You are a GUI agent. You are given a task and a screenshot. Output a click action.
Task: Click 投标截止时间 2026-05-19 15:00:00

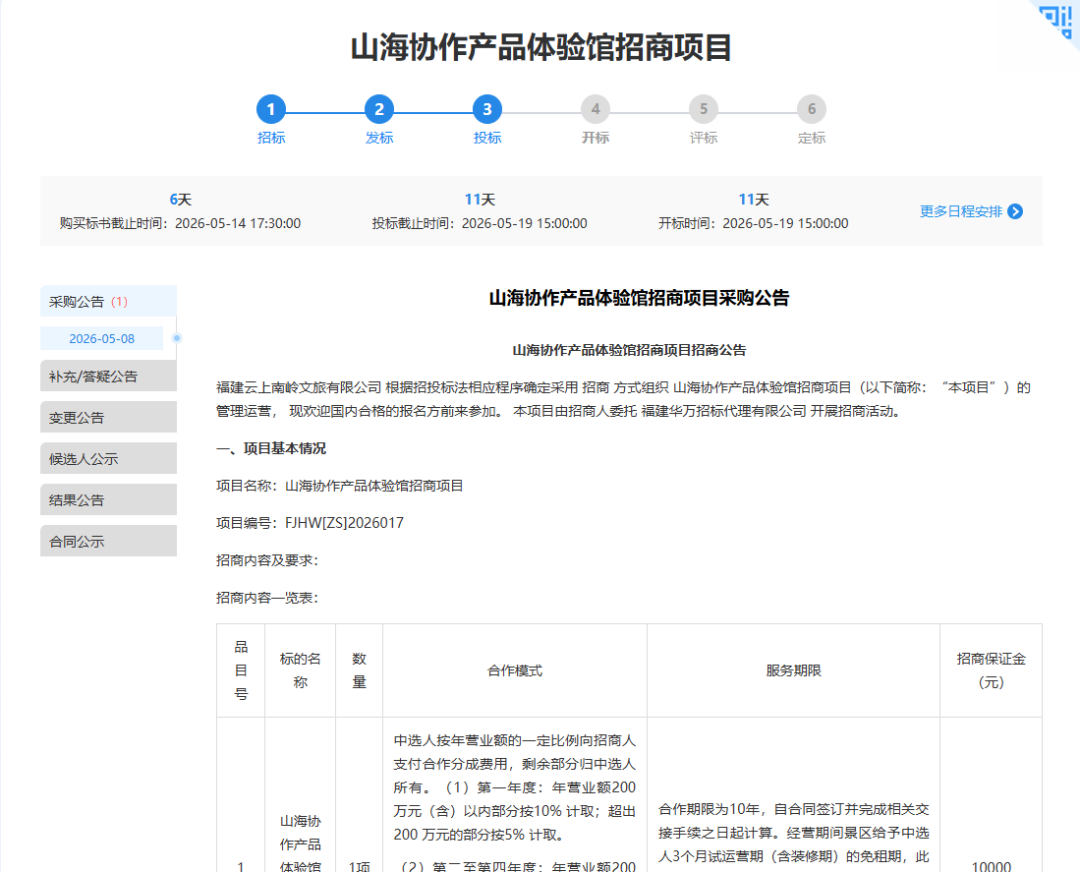click(479, 223)
